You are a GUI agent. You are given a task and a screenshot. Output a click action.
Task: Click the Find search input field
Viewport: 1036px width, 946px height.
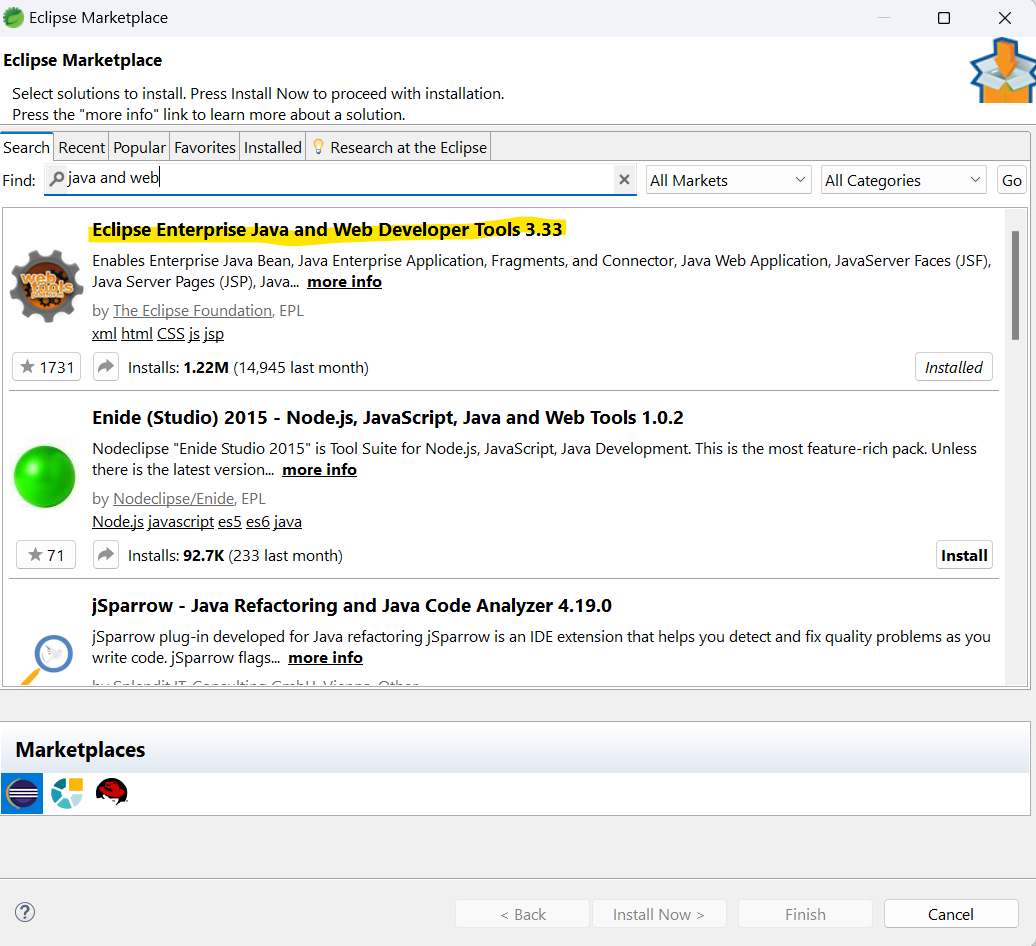[x=340, y=179]
